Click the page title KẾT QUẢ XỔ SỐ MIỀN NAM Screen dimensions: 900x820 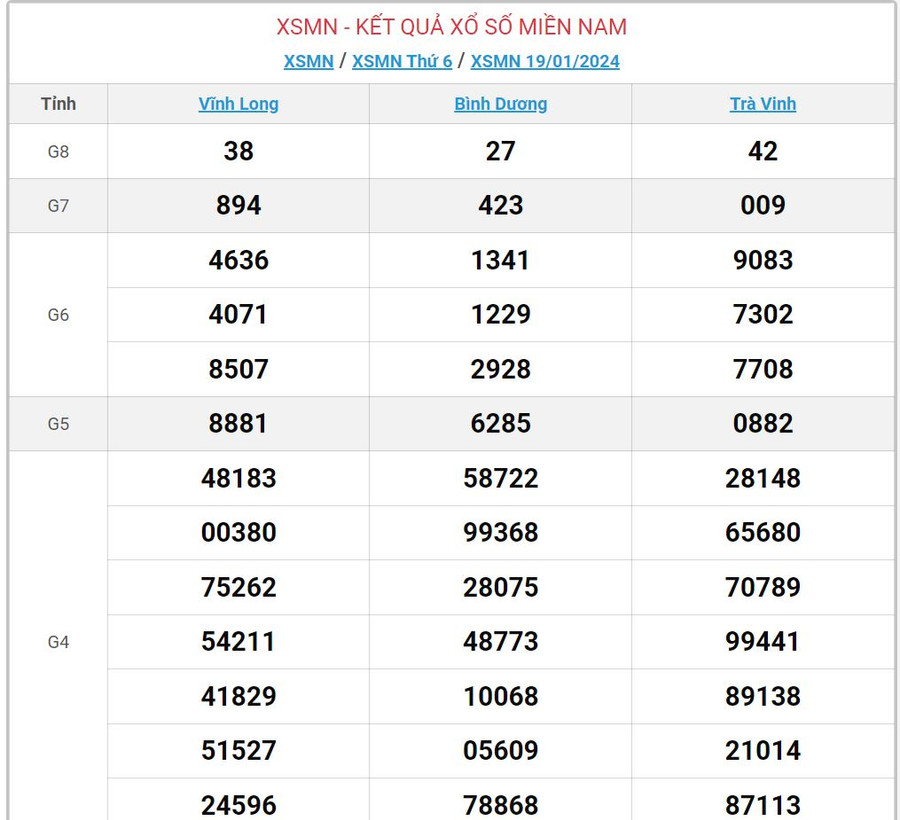451,27
